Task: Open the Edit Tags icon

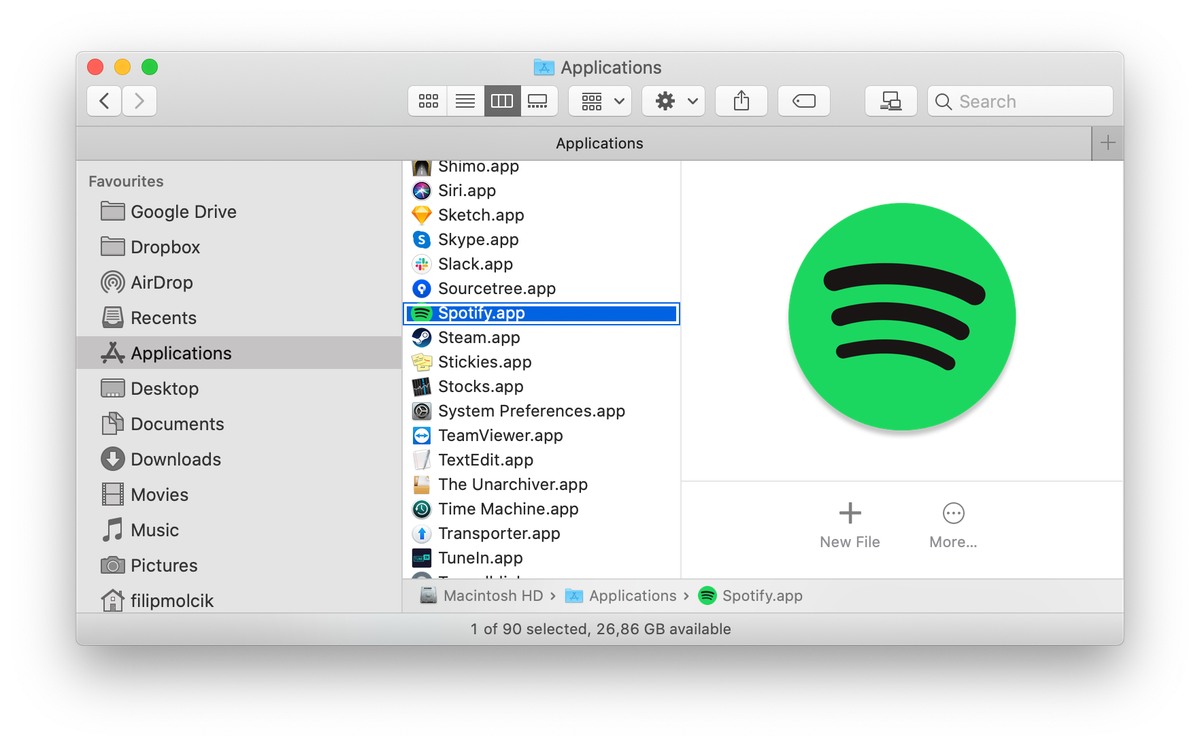Action: pos(804,100)
